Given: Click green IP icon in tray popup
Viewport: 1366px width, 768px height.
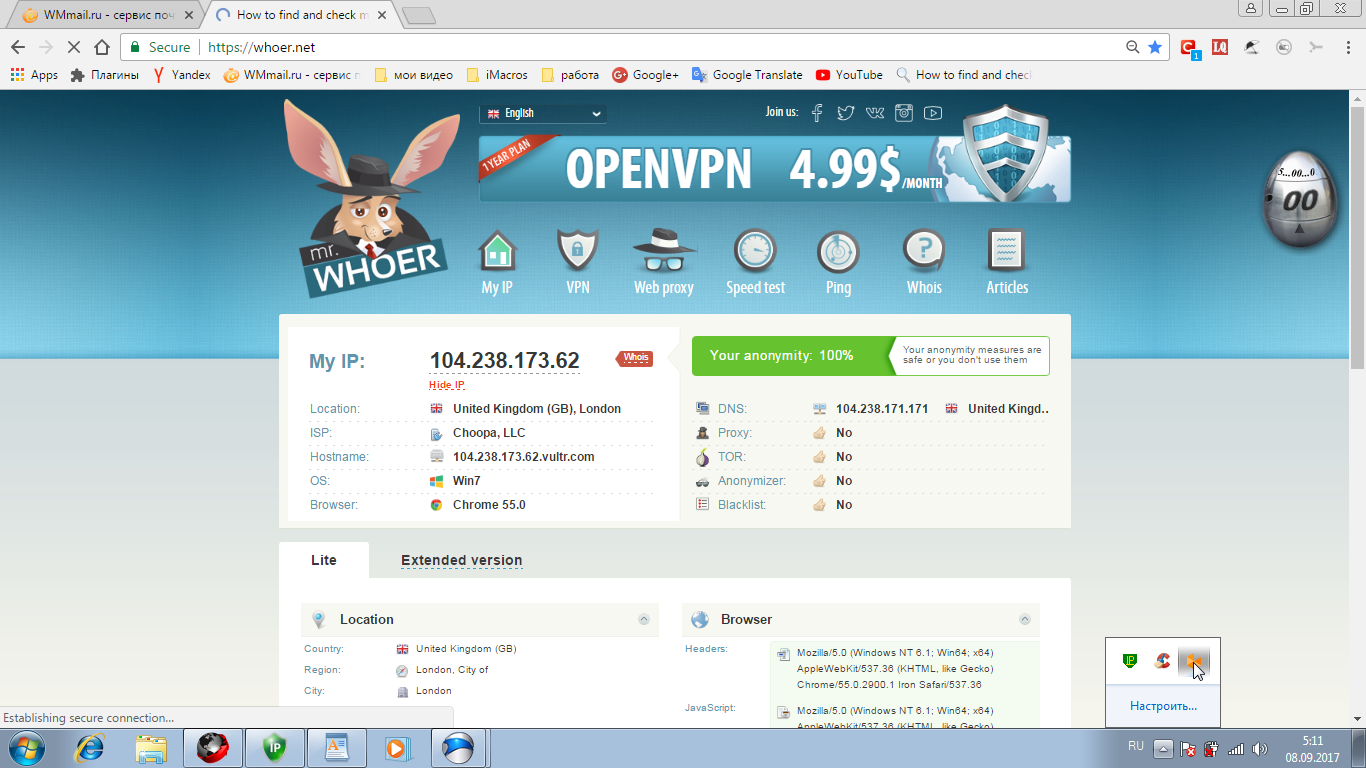Looking at the screenshot, I should 1130,661.
